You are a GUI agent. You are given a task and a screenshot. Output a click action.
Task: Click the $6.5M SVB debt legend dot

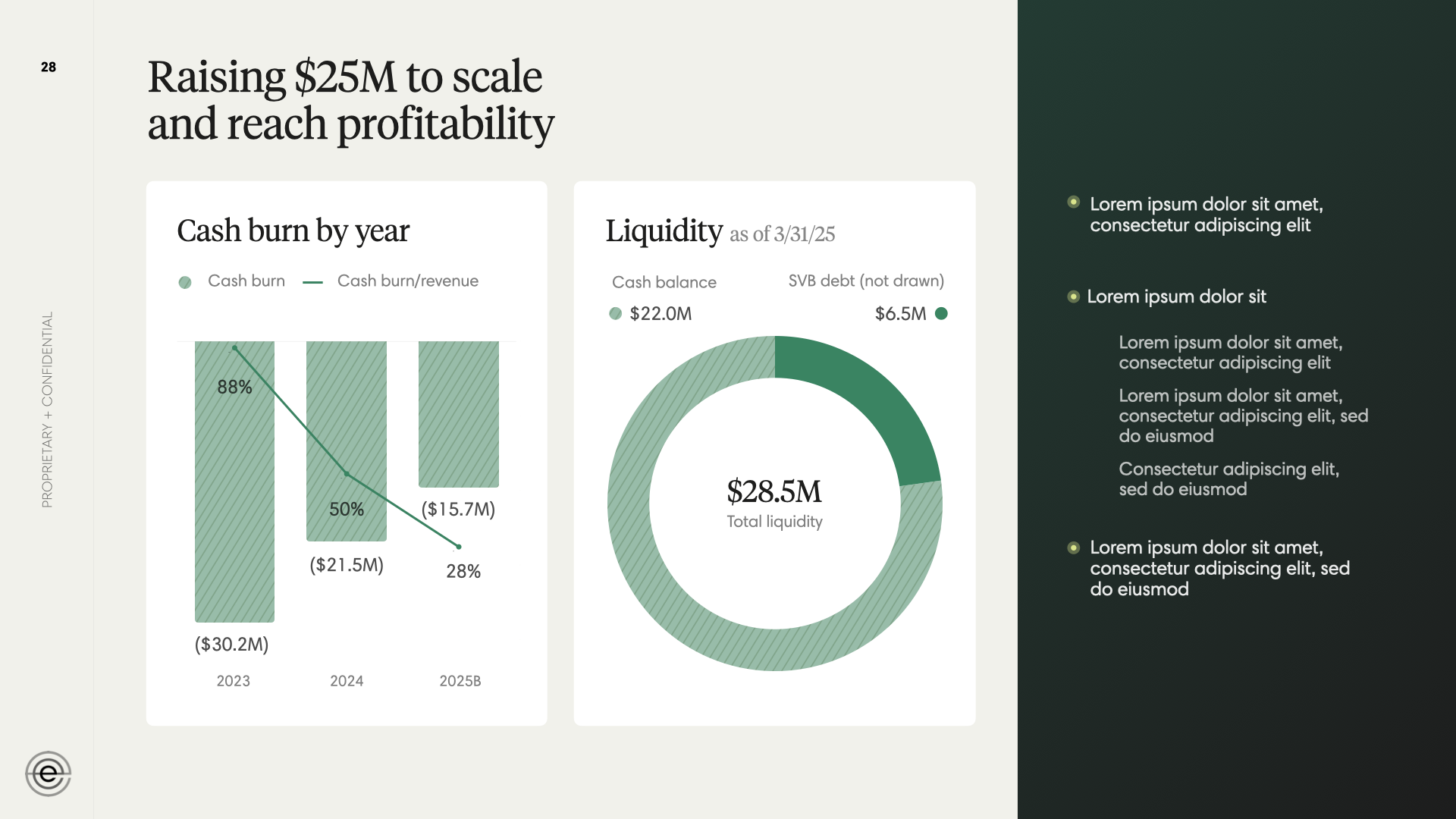tap(941, 313)
